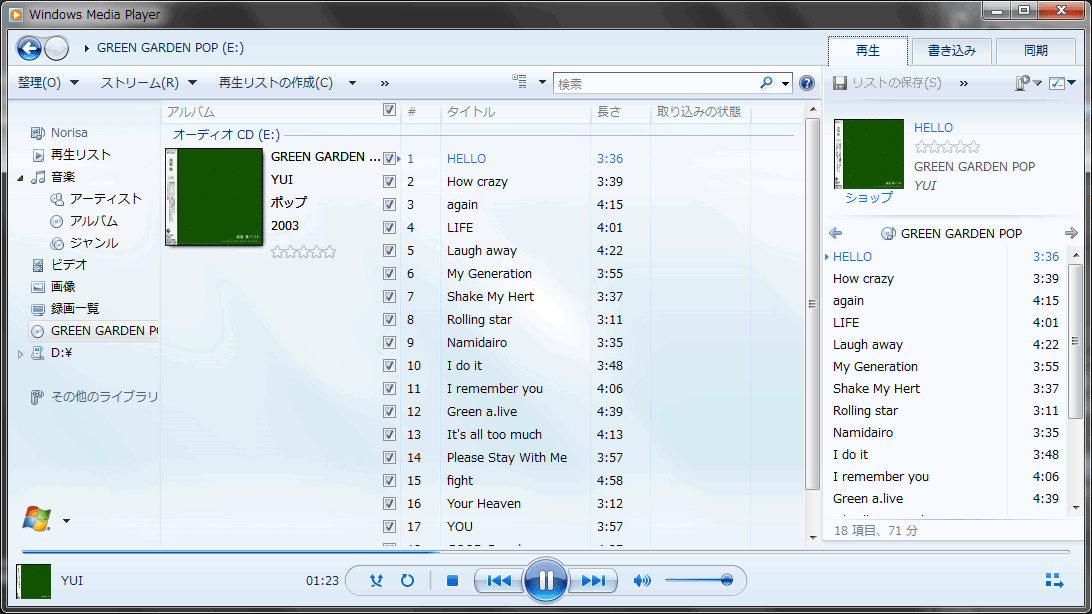Viewport: 1092px width, 614px height.
Task: Show more toolbar commands chevron
Action: [384, 83]
